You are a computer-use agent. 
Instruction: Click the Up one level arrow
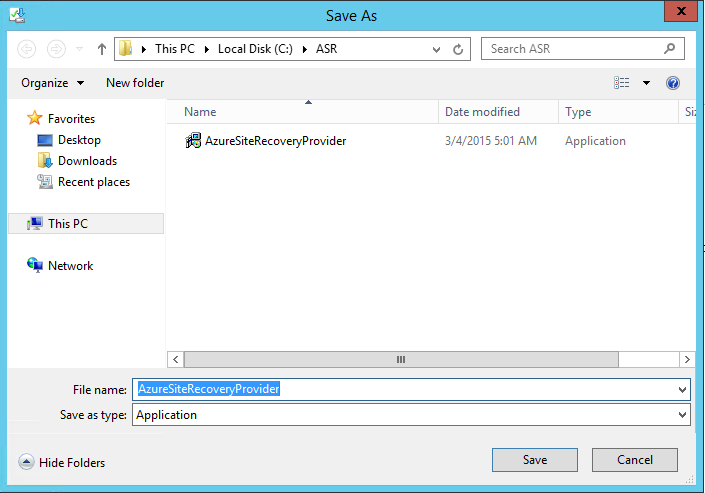102,49
